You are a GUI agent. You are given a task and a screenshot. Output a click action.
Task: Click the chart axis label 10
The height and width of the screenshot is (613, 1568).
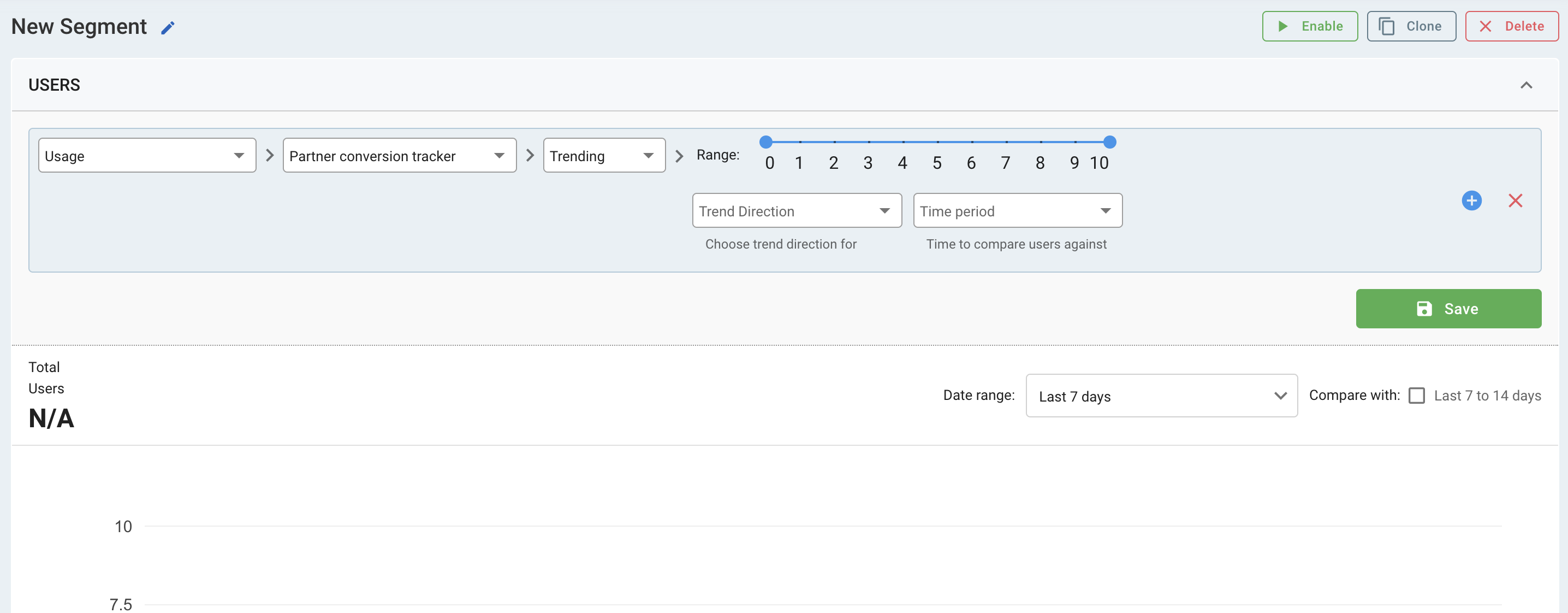[x=123, y=527]
